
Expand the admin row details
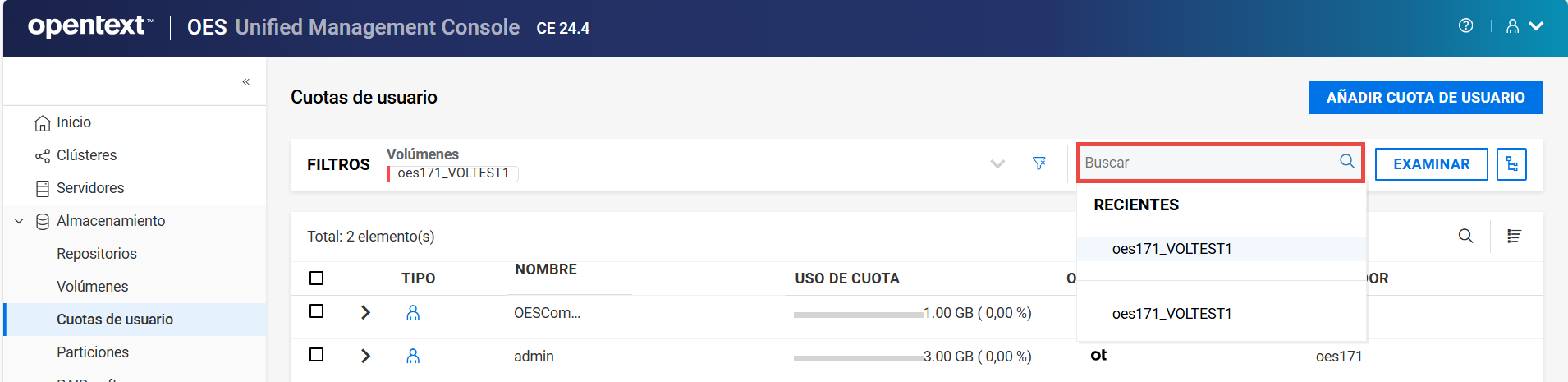[366, 357]
